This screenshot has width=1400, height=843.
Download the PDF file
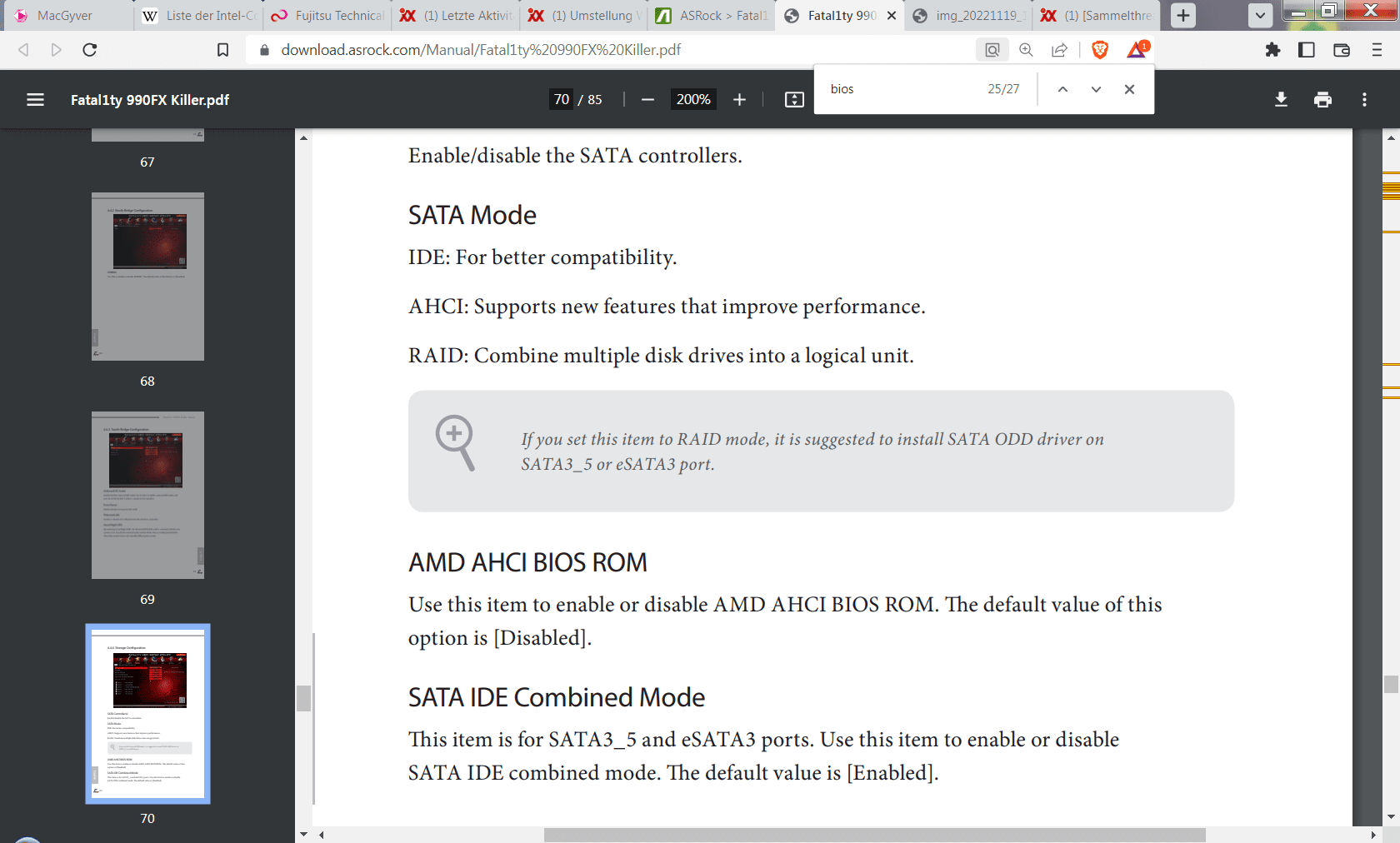click(1281, 100)
